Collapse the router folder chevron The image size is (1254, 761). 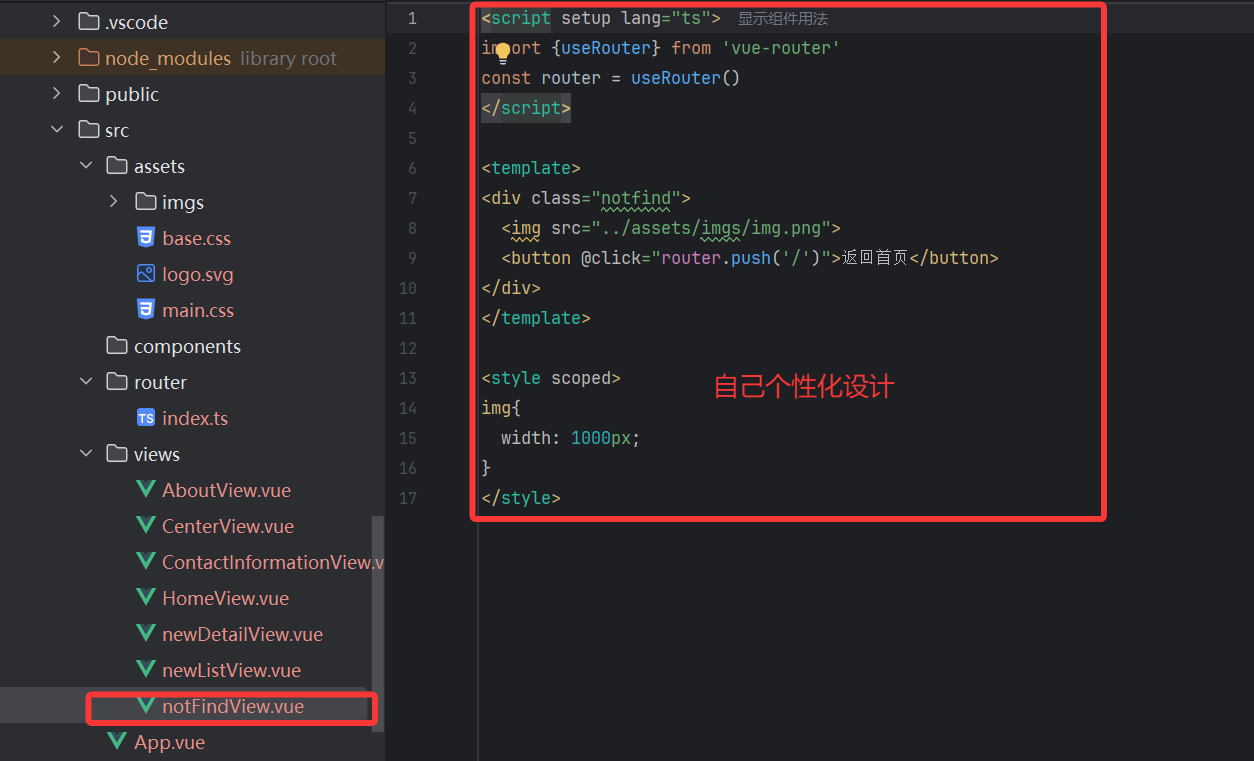(x=85, y=382)
